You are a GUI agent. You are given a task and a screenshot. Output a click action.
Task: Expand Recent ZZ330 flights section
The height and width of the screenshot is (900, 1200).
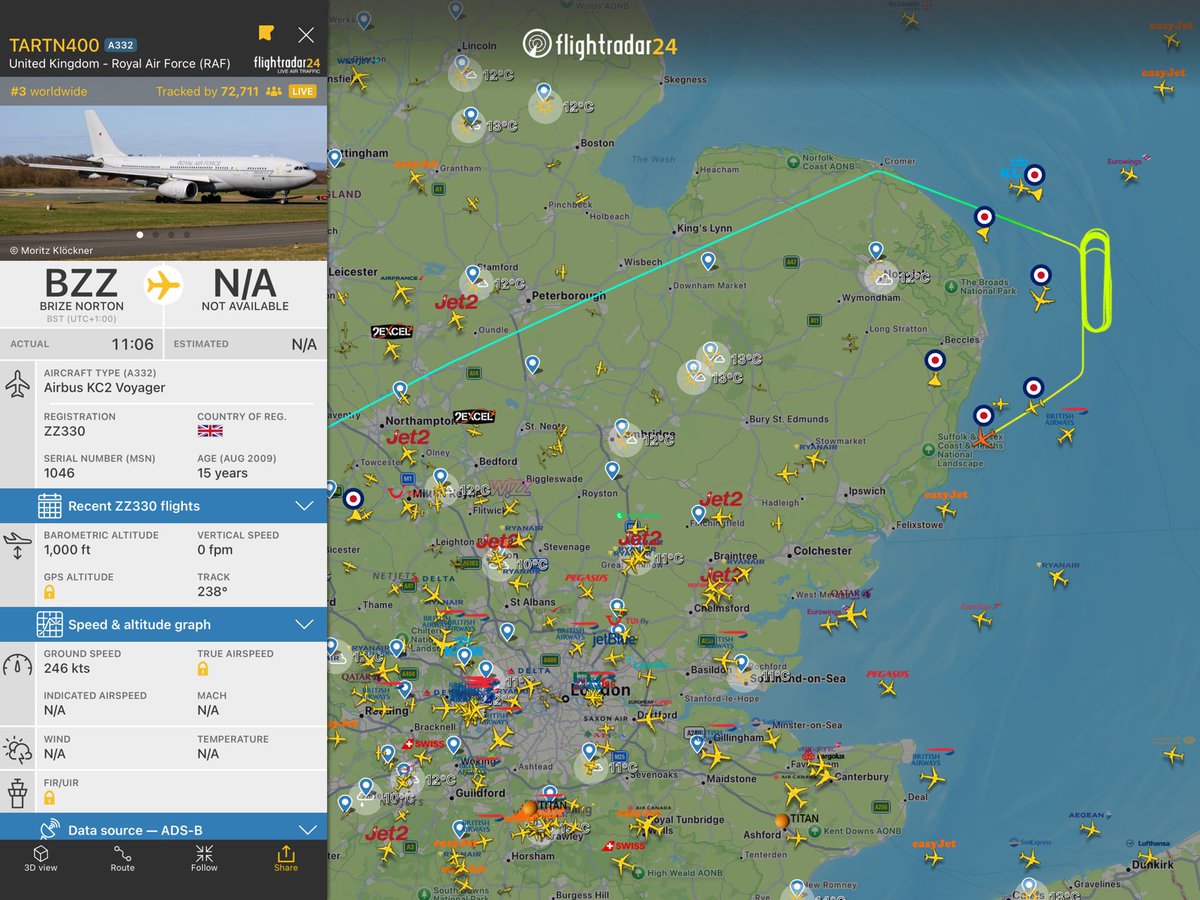click(164, 506)
